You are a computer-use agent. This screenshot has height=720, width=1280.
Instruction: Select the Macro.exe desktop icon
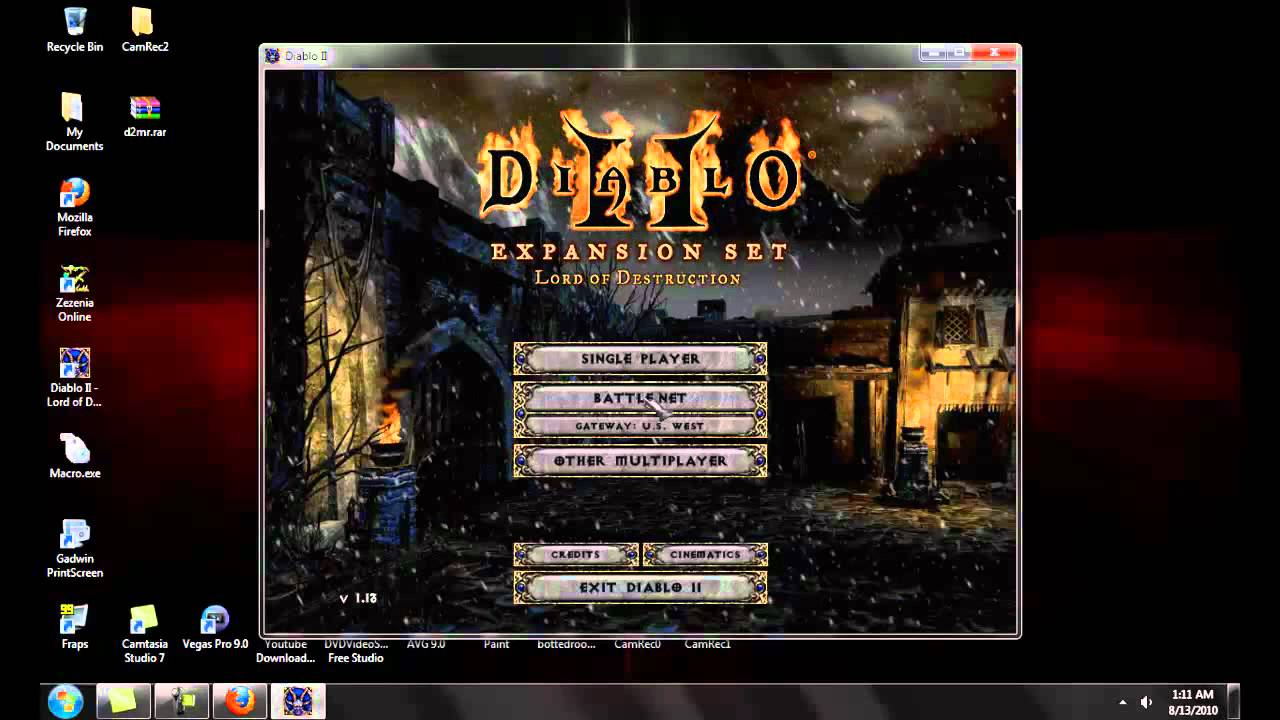[x=74, y=456]
